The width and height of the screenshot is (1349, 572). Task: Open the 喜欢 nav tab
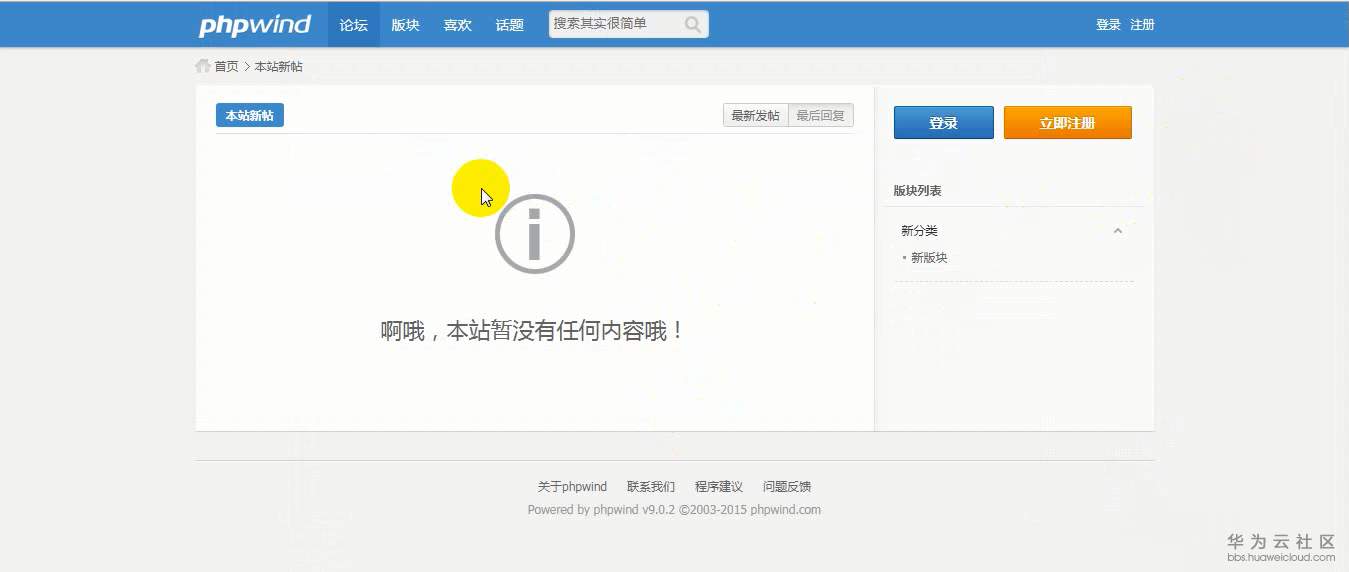[458, 25]
